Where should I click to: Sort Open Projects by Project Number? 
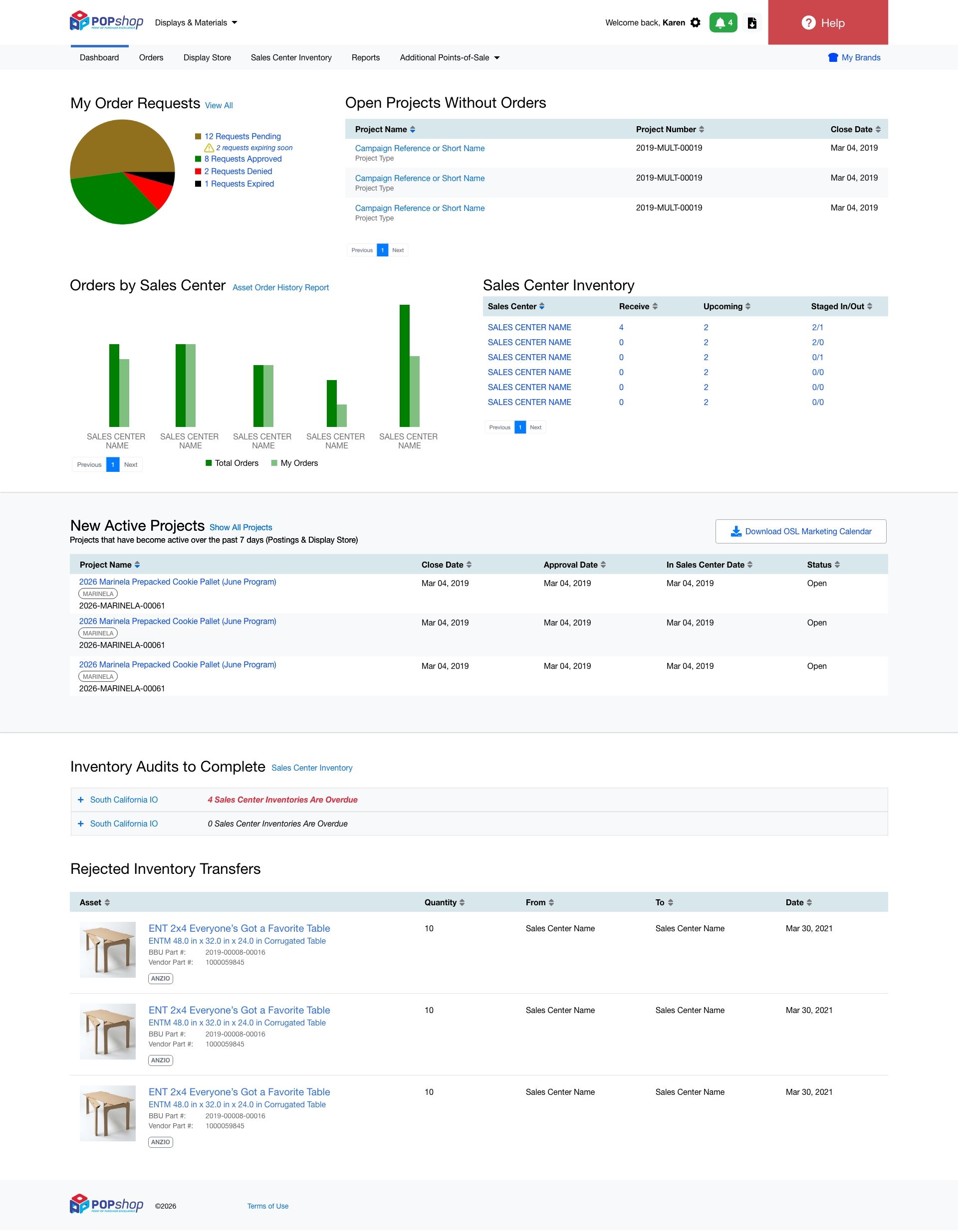702,129
